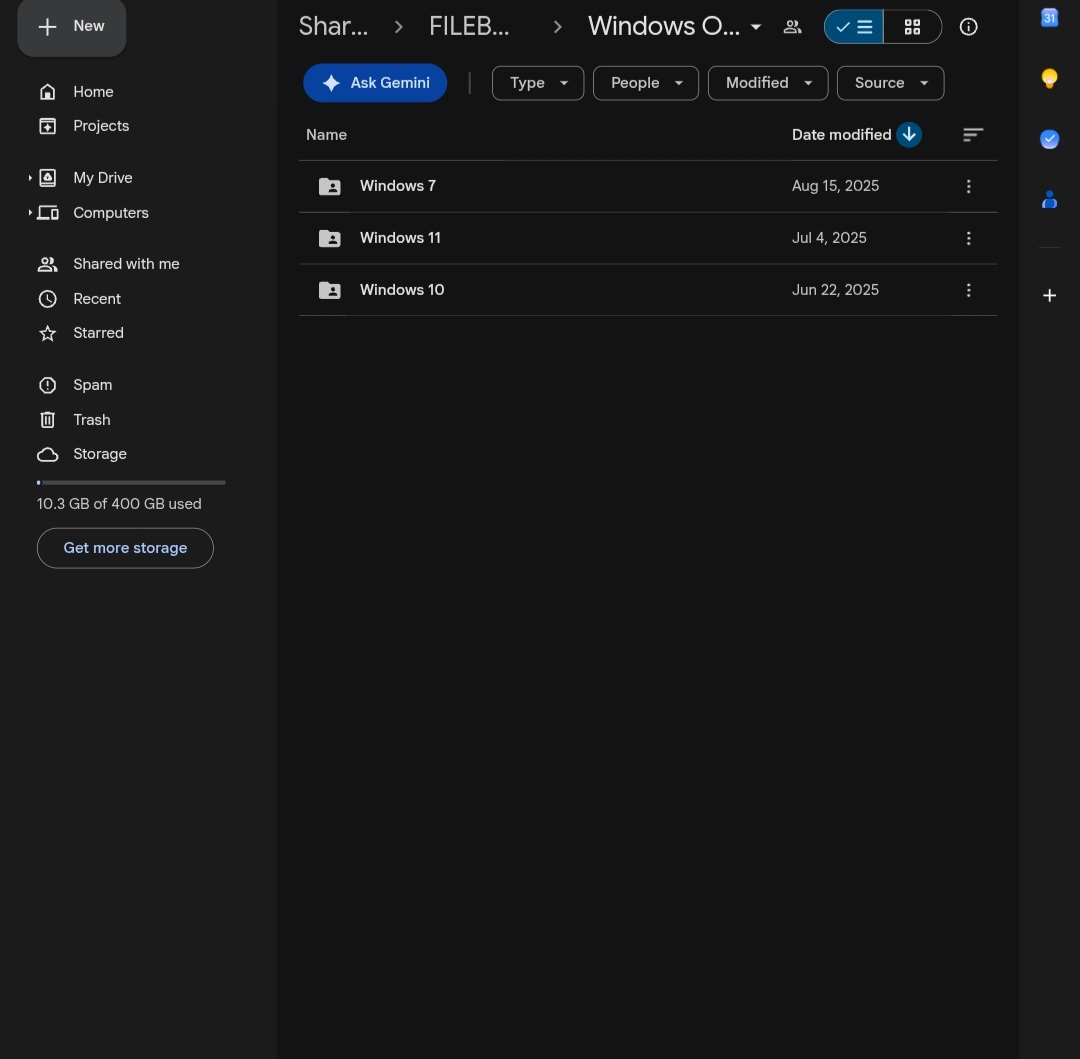The width and height of the screenshot is (1080, 1059).
Task: Go to Projects in sidebar
Action: [x=101, y=126]
